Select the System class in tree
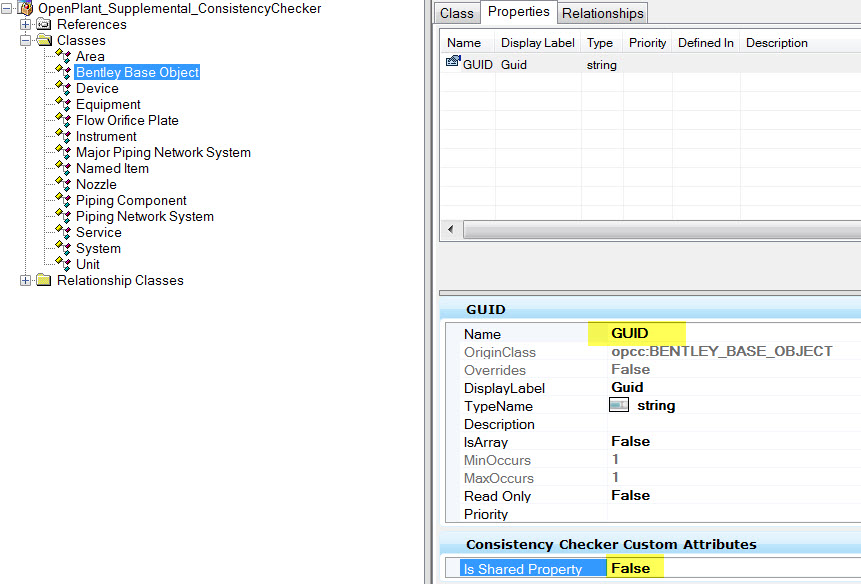The image size is (861, 584). tap(98, 248)
